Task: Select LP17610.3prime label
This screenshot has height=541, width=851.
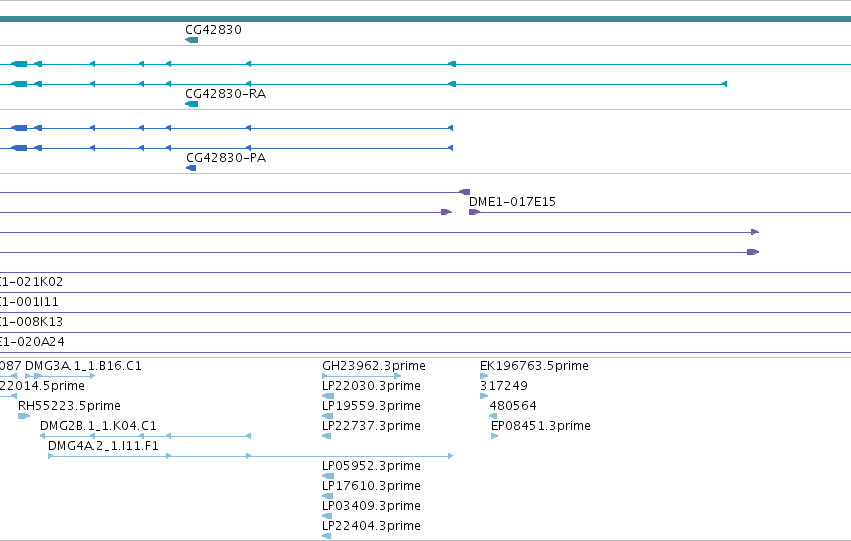Action: pyautogui.click(x=371, y=486)
